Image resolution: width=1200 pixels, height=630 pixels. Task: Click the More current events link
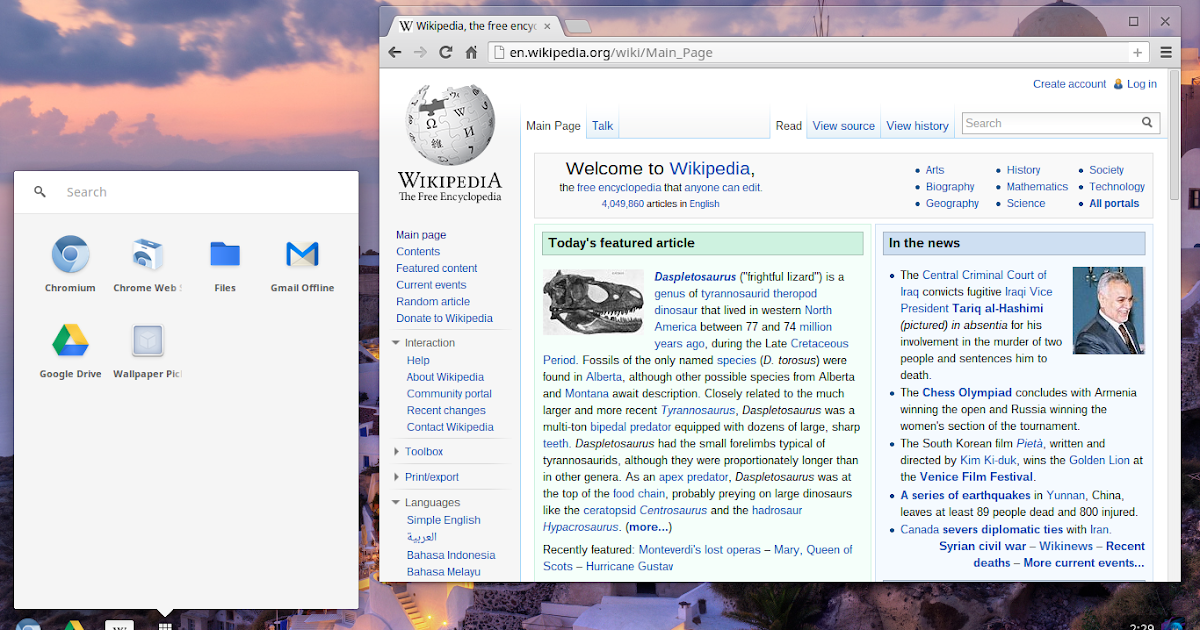1084,563
